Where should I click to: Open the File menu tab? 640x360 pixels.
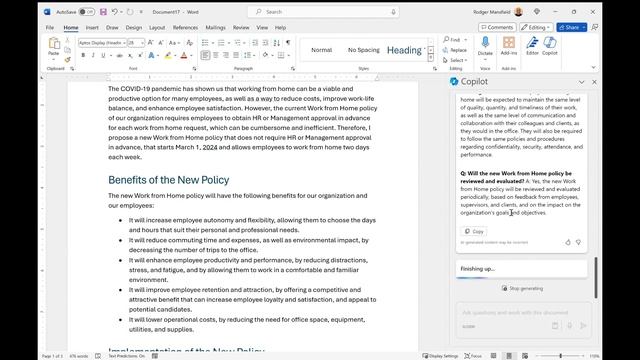coord(50,27)
